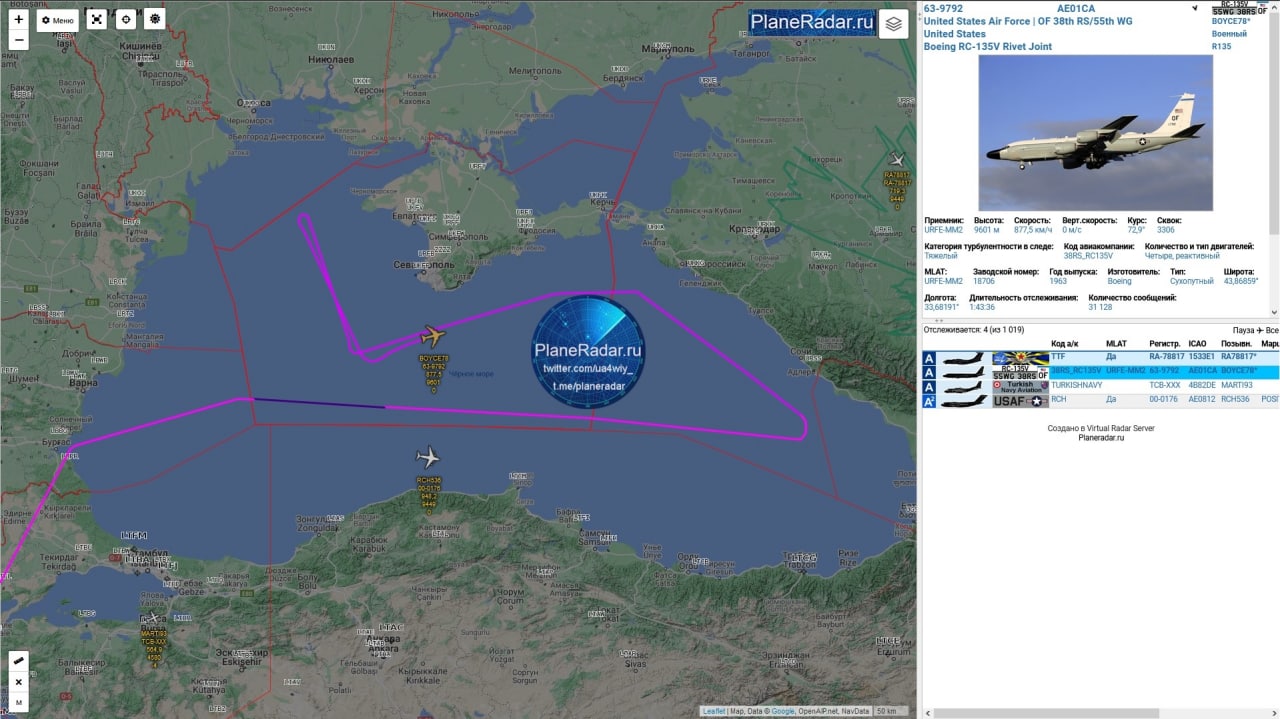Open the Leaflet attribution link
This screenshot has width=1280, height=719.
coord(714,711)
